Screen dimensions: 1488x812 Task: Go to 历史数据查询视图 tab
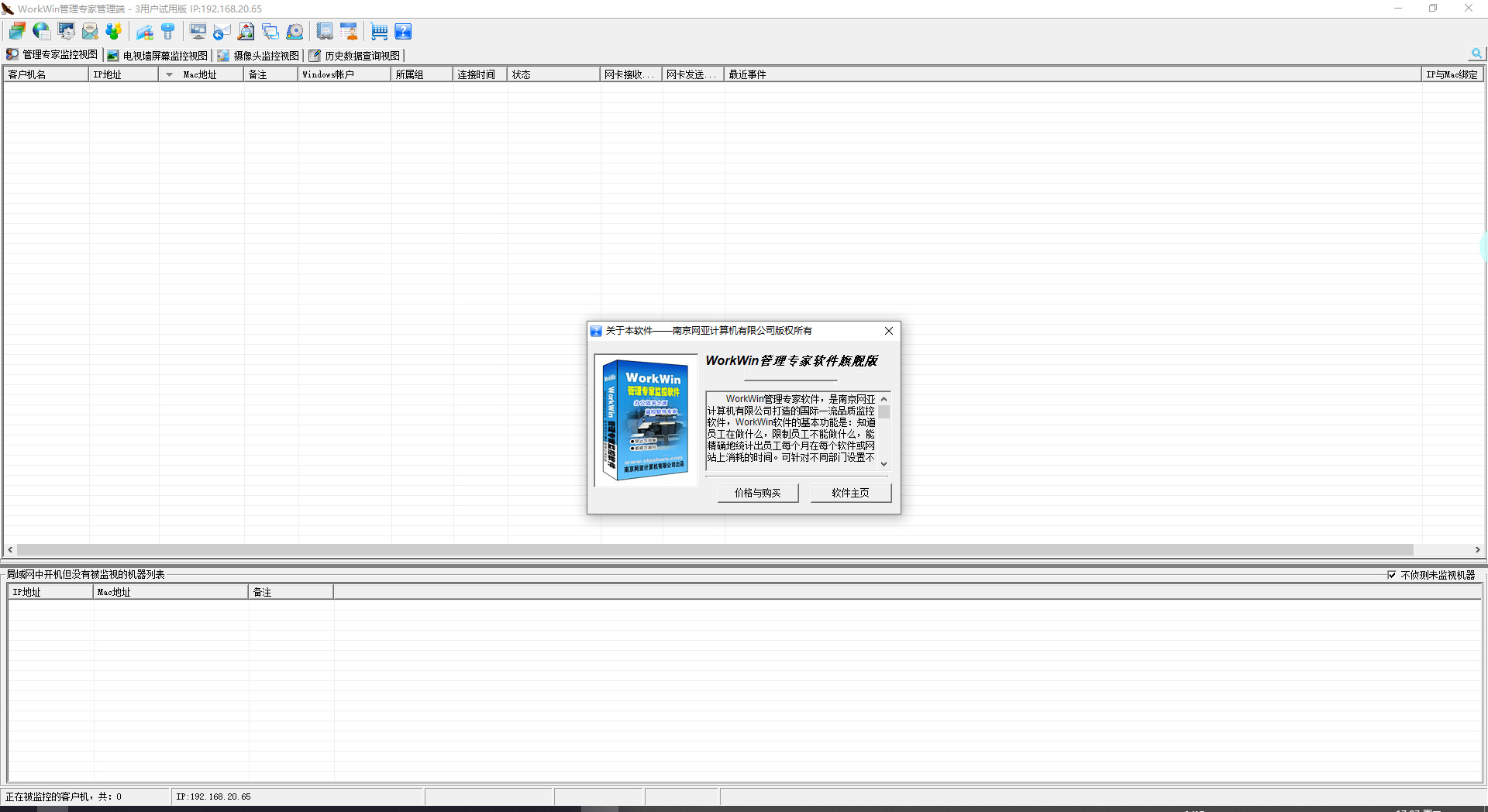coord(355,56)
